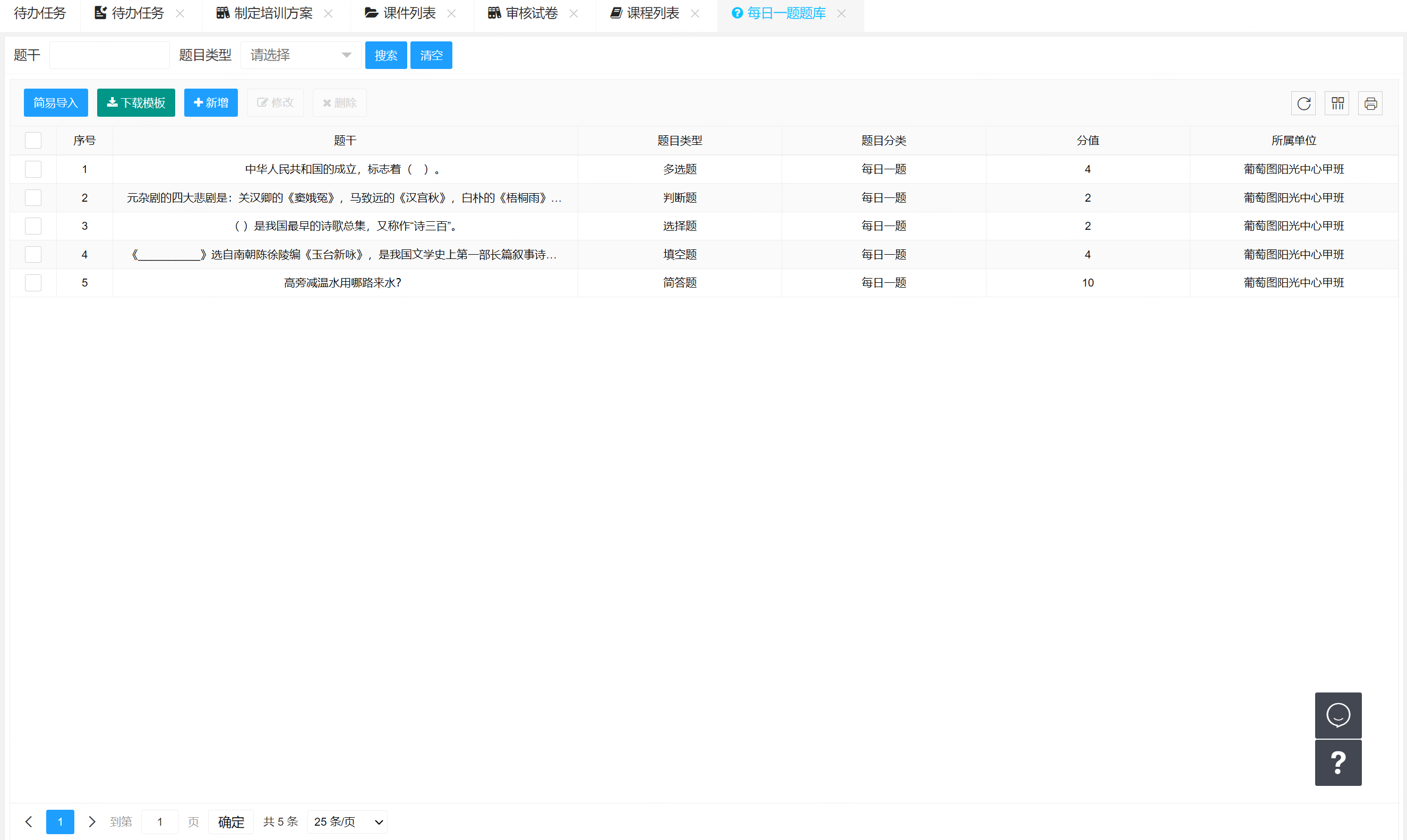
Task: Toggle the select-all header checkbox
Action: click(33, 140)
